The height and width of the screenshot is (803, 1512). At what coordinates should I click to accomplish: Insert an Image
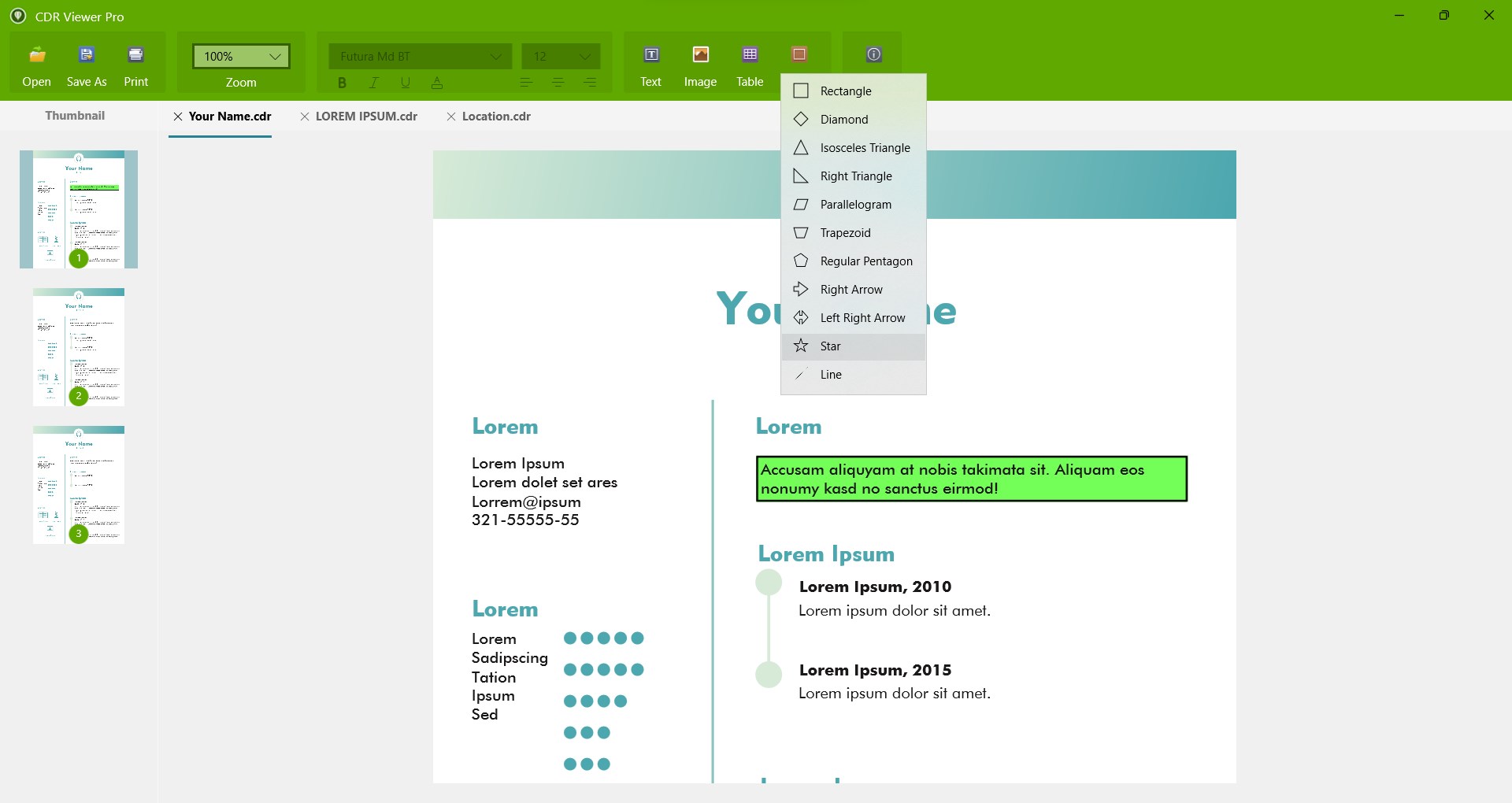pos(700,65)
